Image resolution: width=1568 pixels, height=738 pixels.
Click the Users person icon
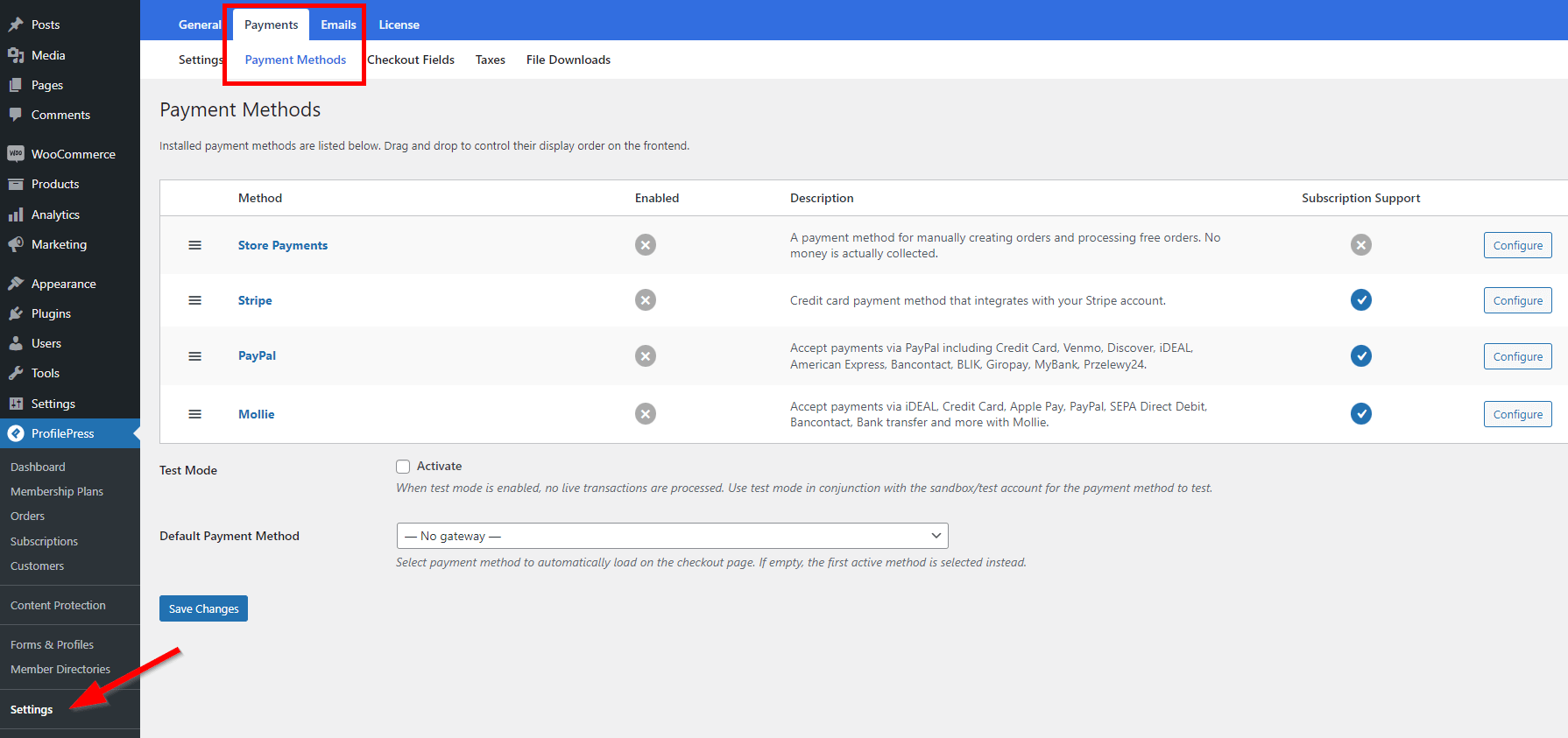click(x=16, y=343)
